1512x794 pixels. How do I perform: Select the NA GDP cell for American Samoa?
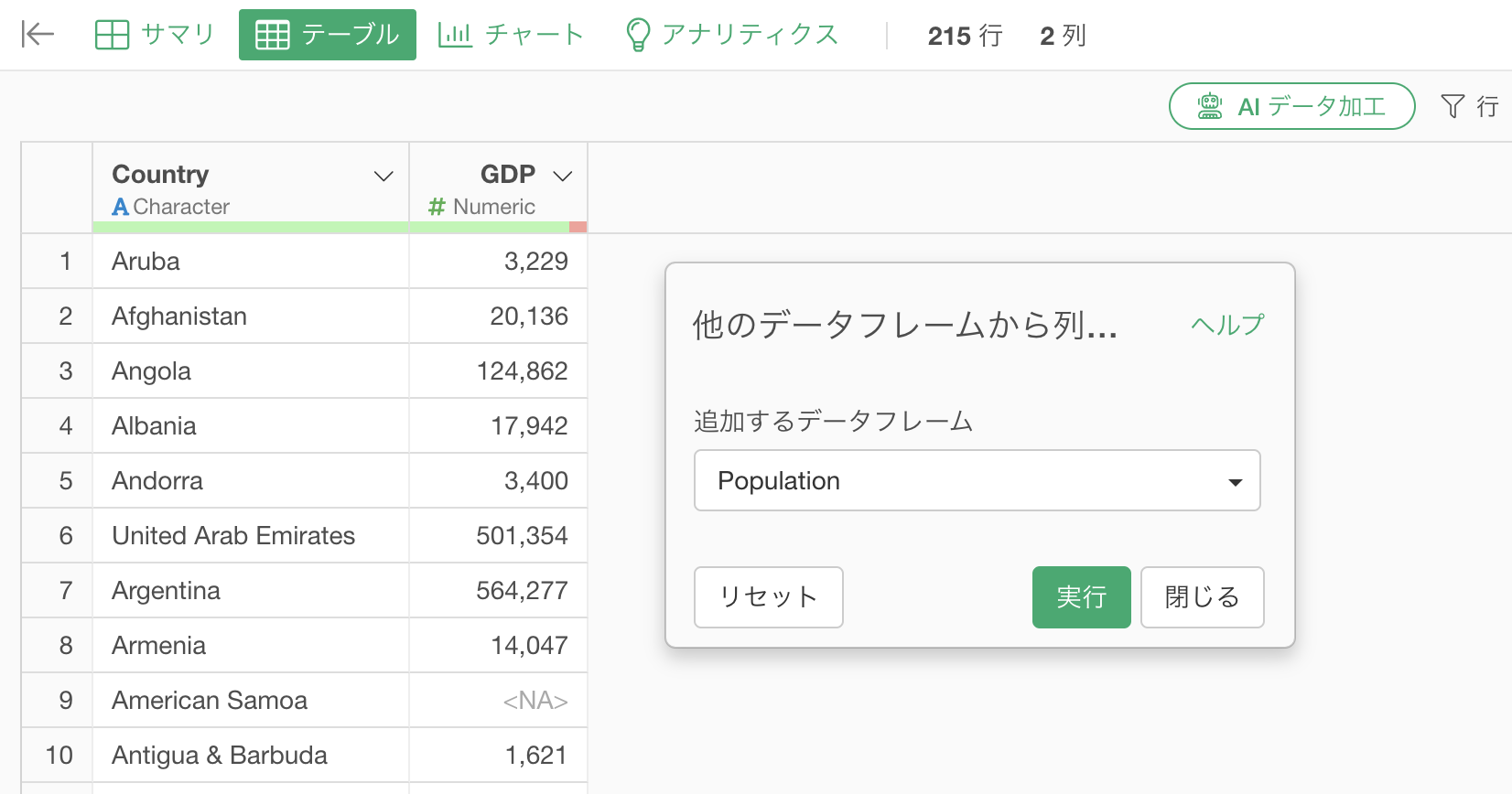(x=535, y=701)
